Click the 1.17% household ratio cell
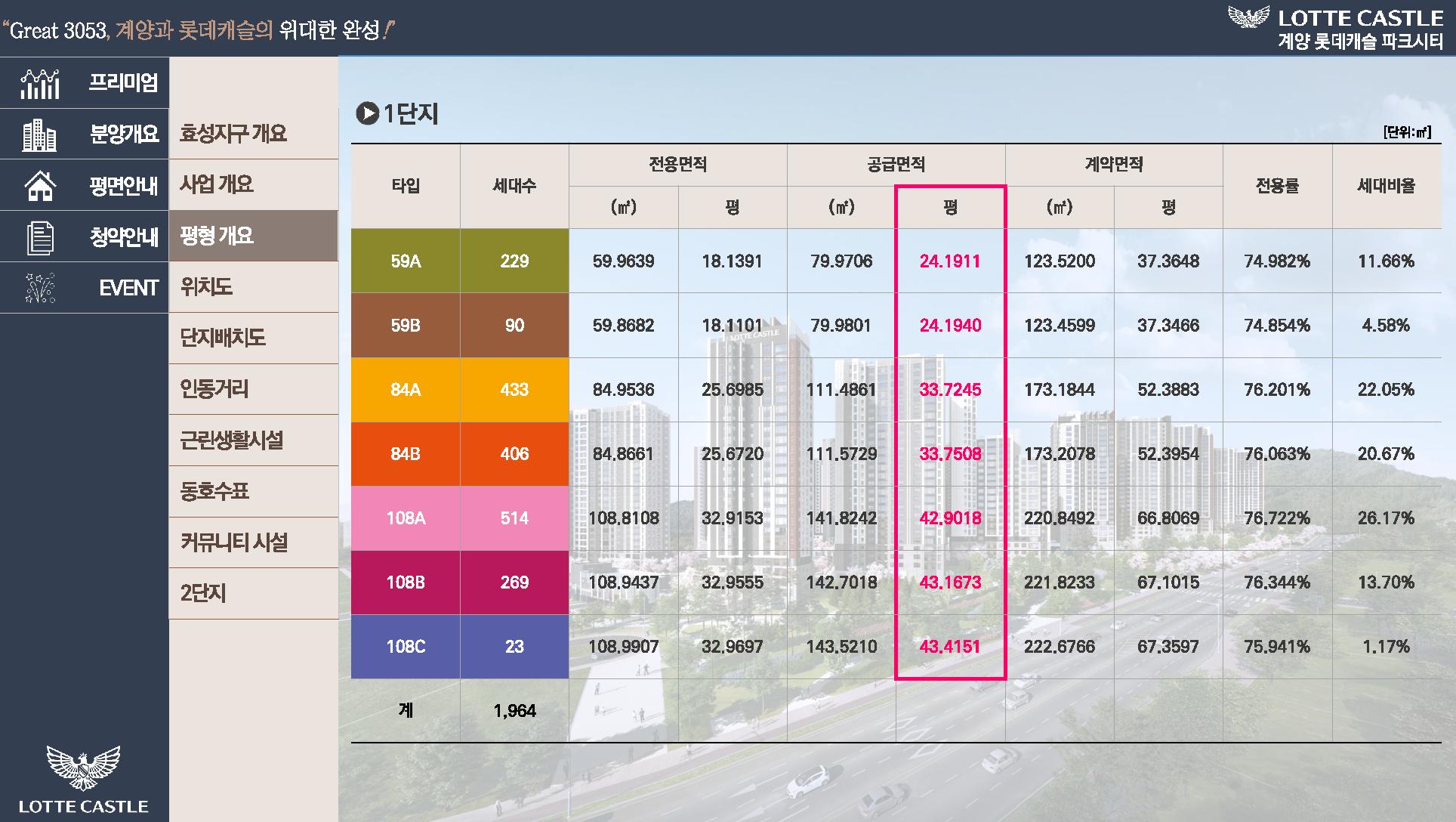 point(1387,647)
